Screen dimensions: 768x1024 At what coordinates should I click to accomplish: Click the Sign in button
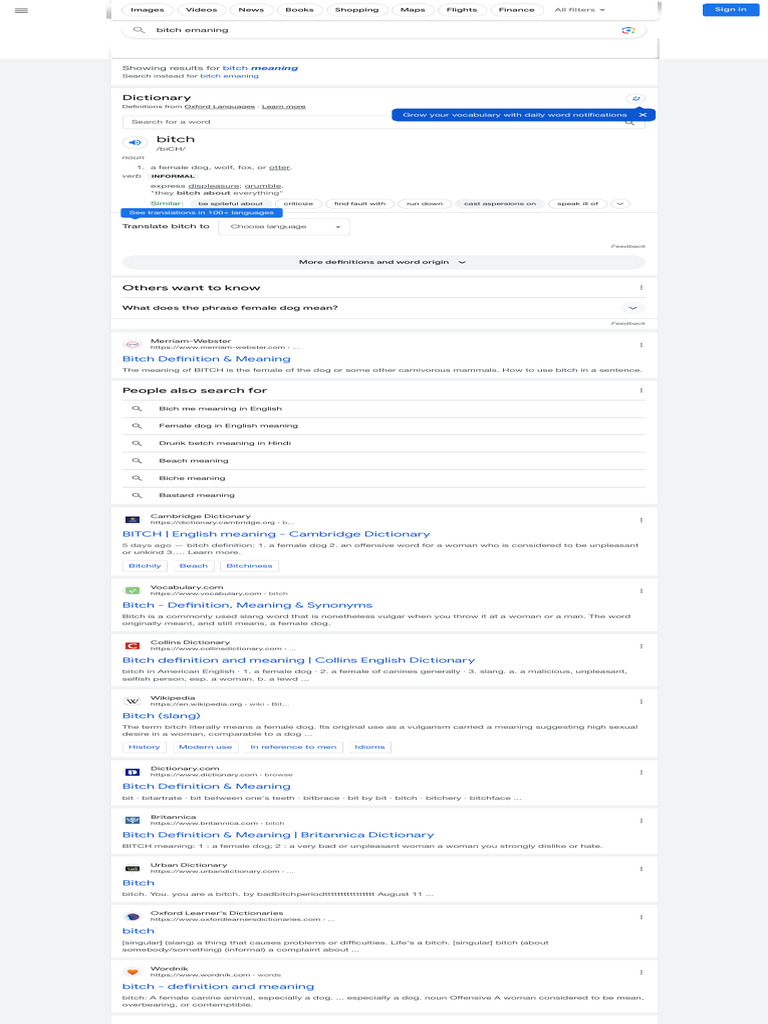(730, 10)
